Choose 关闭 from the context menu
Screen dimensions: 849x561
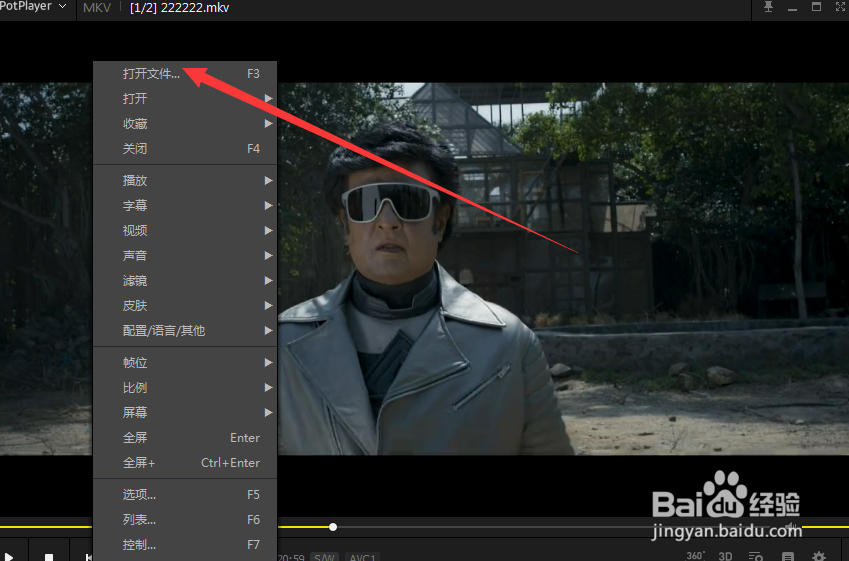click(185, 148)
